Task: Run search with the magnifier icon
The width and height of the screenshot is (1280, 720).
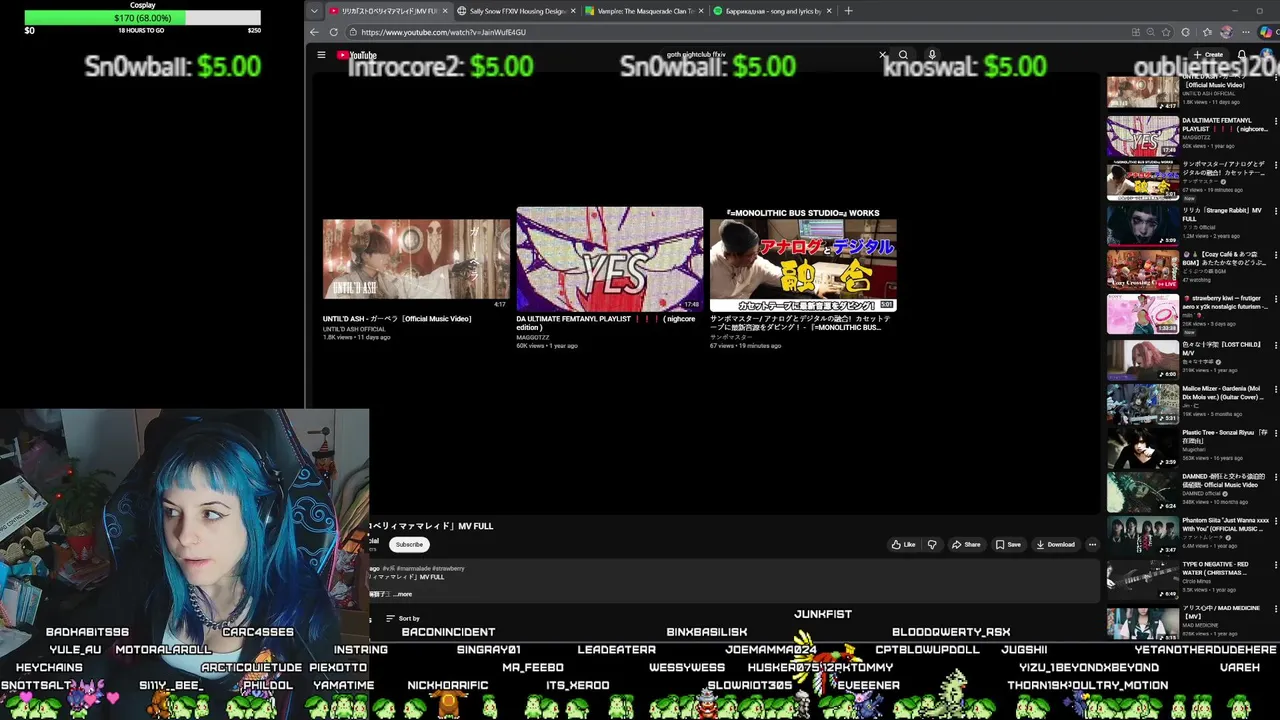Action: [x=903, y=55]
